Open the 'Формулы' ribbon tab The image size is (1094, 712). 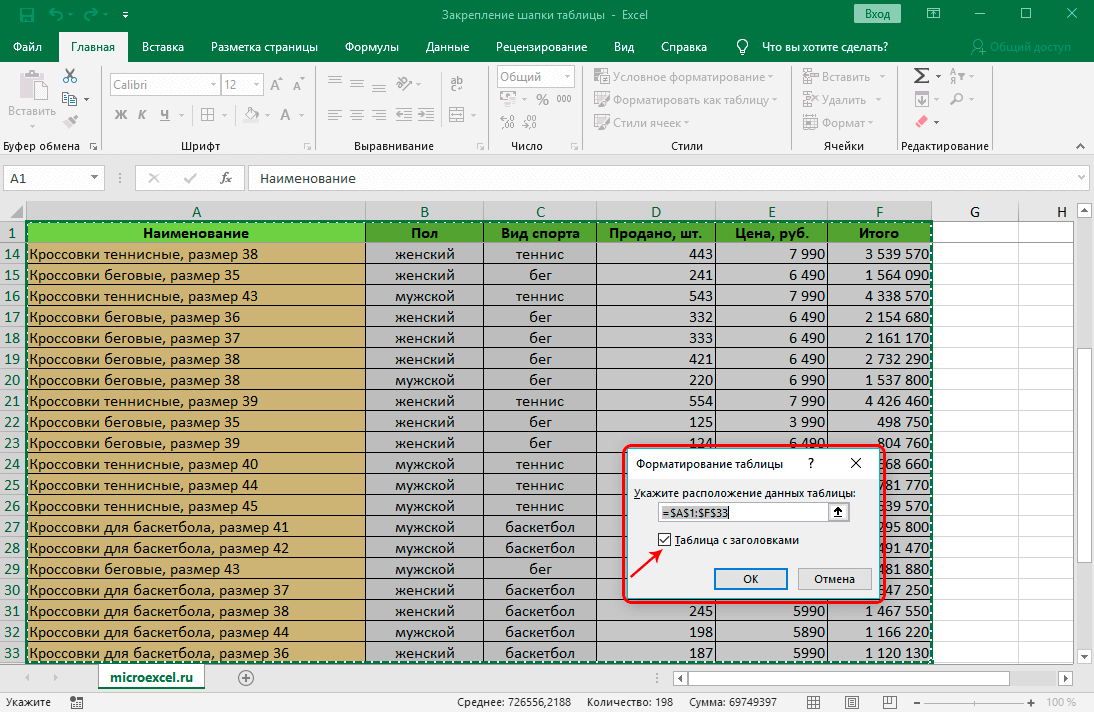[371, 47]
